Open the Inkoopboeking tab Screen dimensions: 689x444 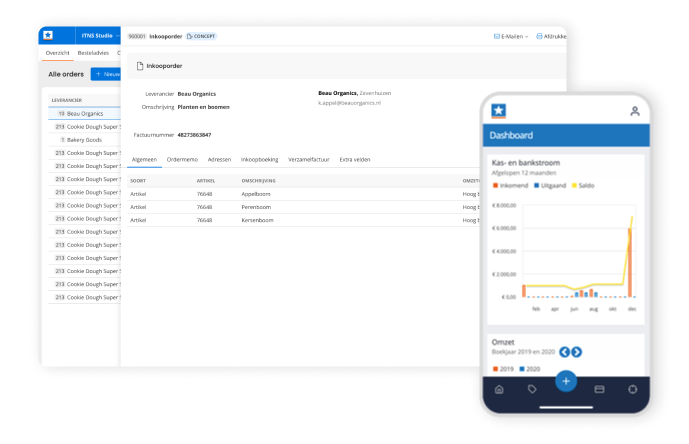tap(259, 159)
